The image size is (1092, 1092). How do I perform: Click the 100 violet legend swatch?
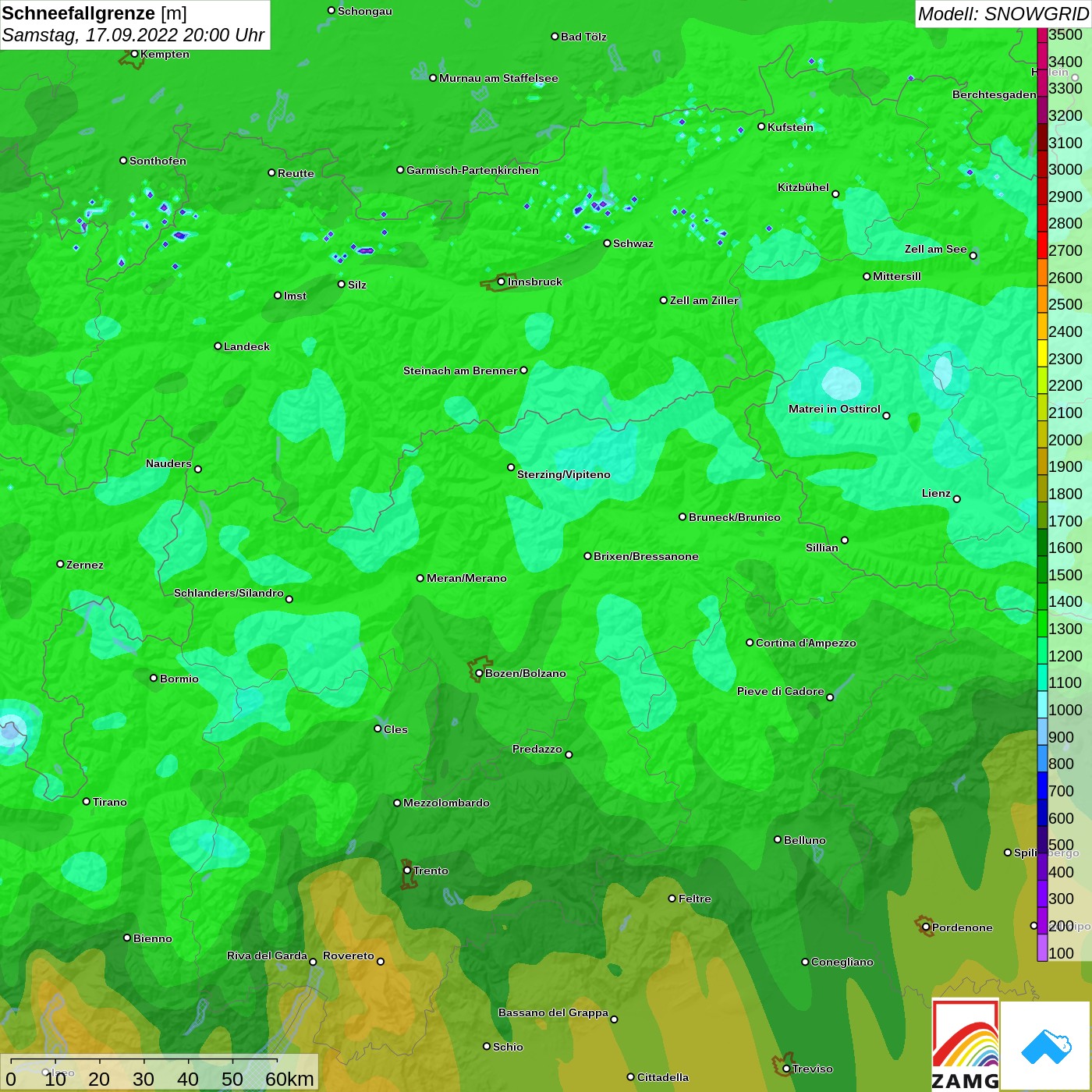point(1042,948)
